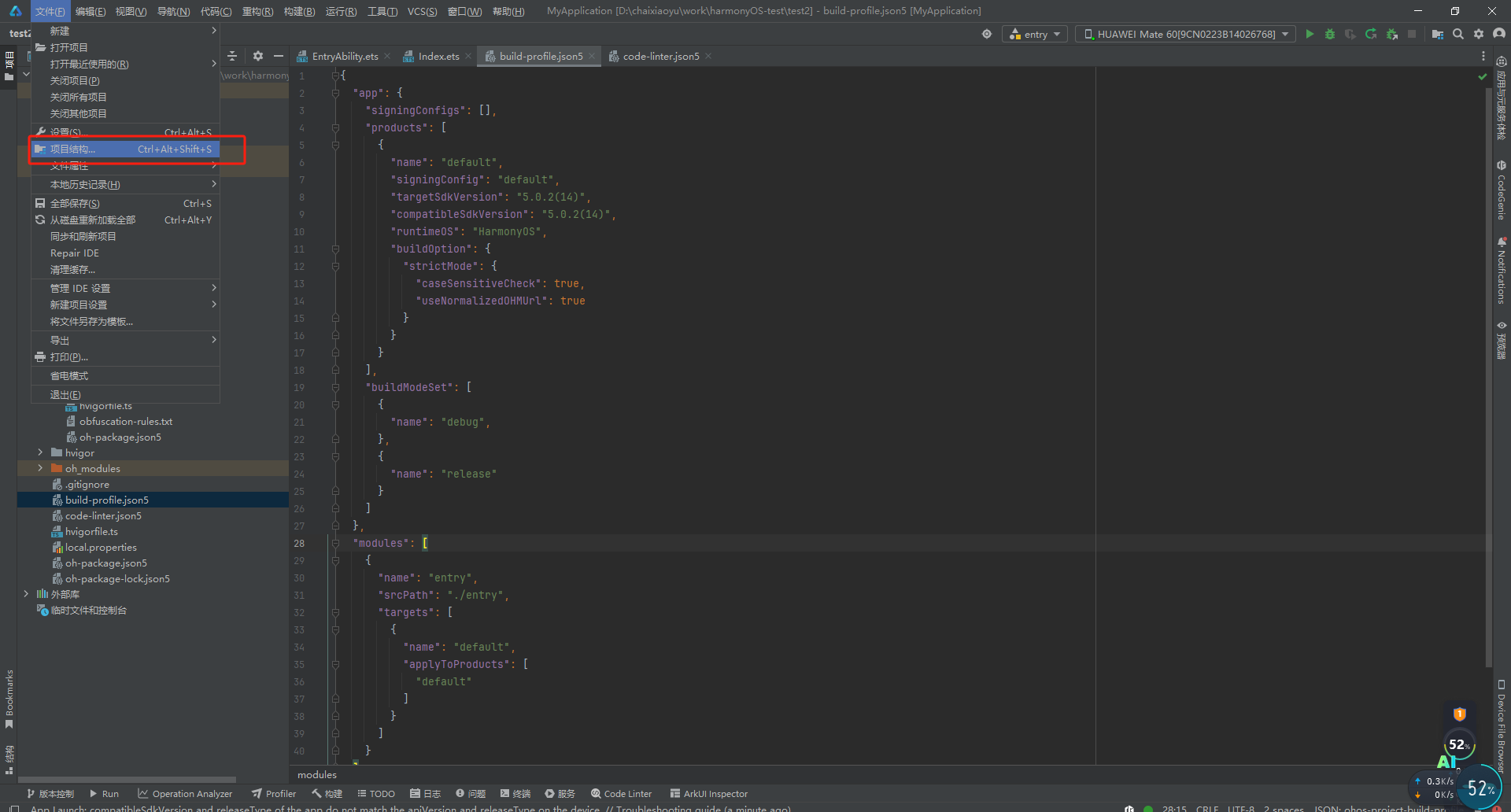This screenshot has width=1511, height=812.
Task: Fold the "app" block at line 2
Action: click(x=335, y=93)
